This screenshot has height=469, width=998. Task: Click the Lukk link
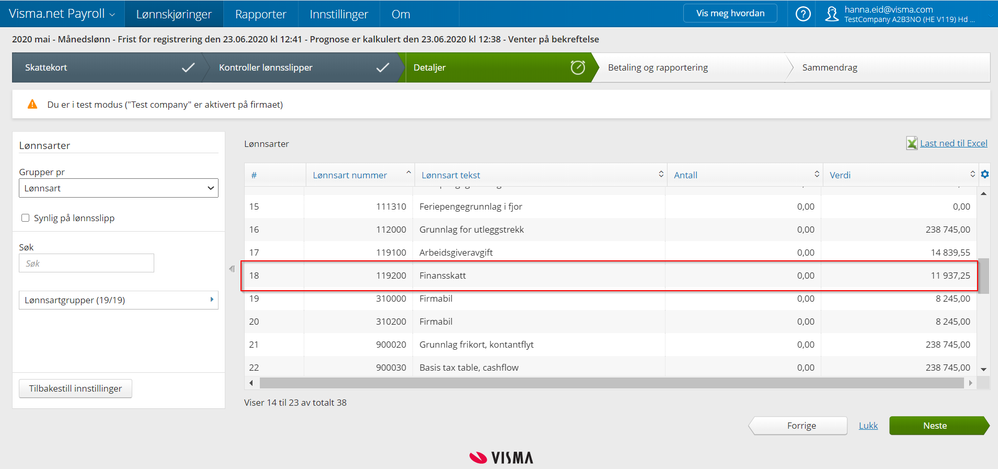pos(868,426)
